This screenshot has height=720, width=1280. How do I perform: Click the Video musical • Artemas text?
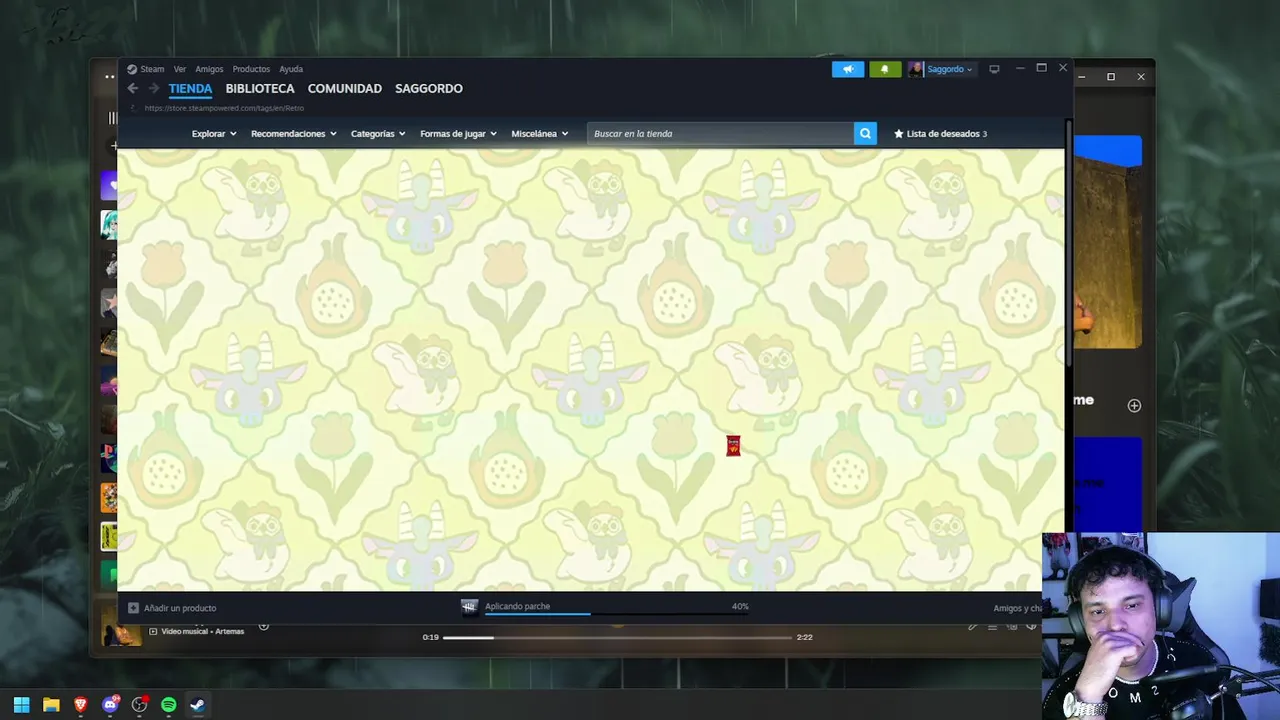pyautogui.click(x=203, y=632)
